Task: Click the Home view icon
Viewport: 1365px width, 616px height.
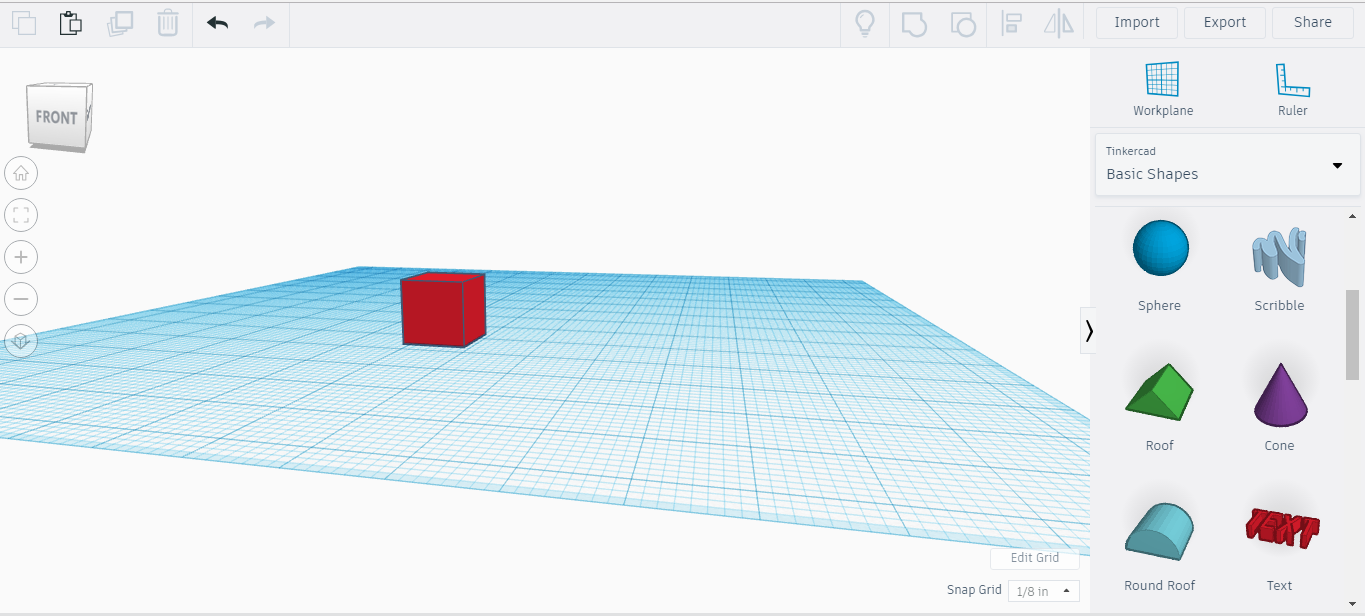Action: click(21, 173)
